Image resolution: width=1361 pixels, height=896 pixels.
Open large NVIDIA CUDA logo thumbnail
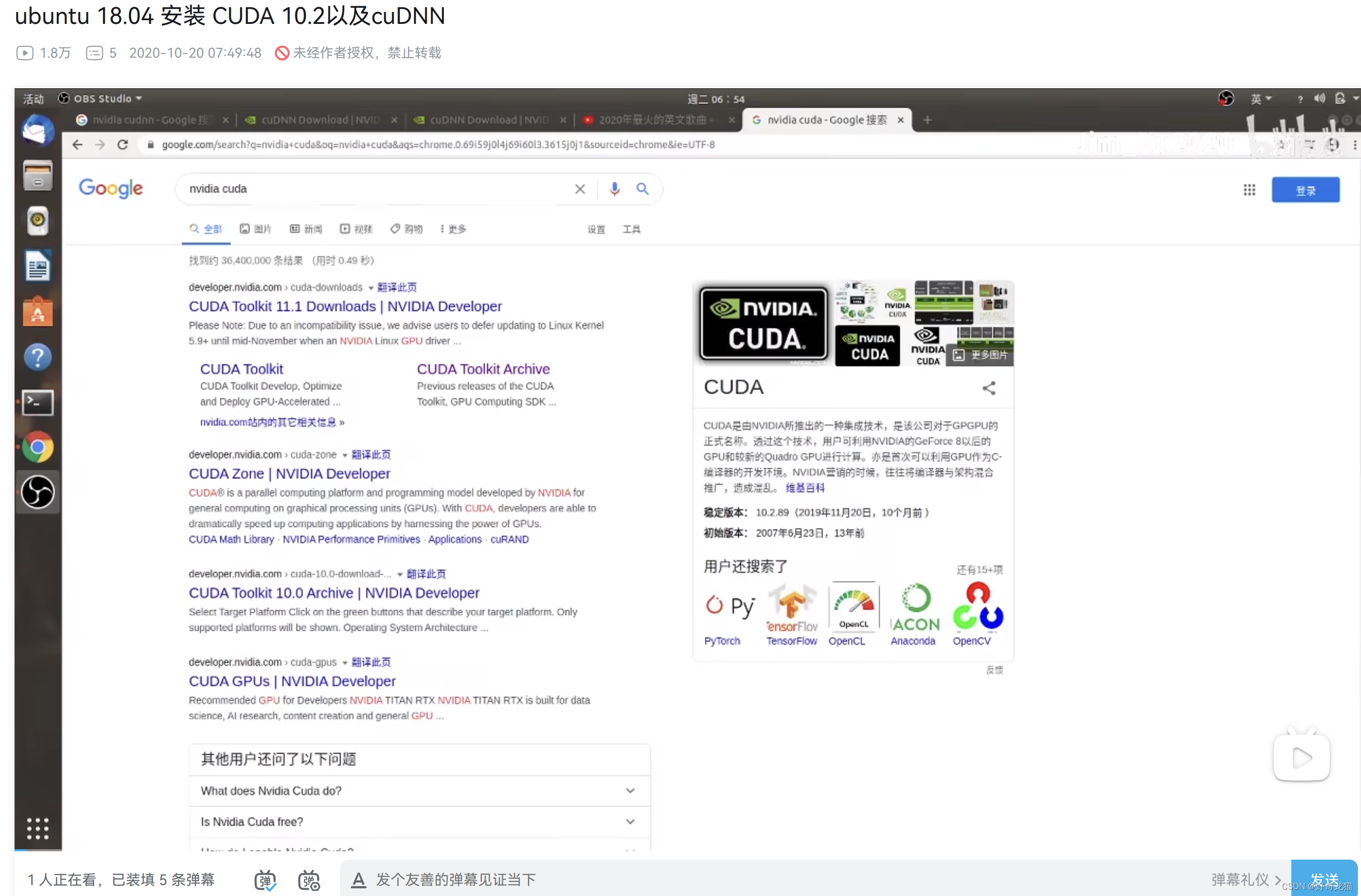click(x=763, y=323)
